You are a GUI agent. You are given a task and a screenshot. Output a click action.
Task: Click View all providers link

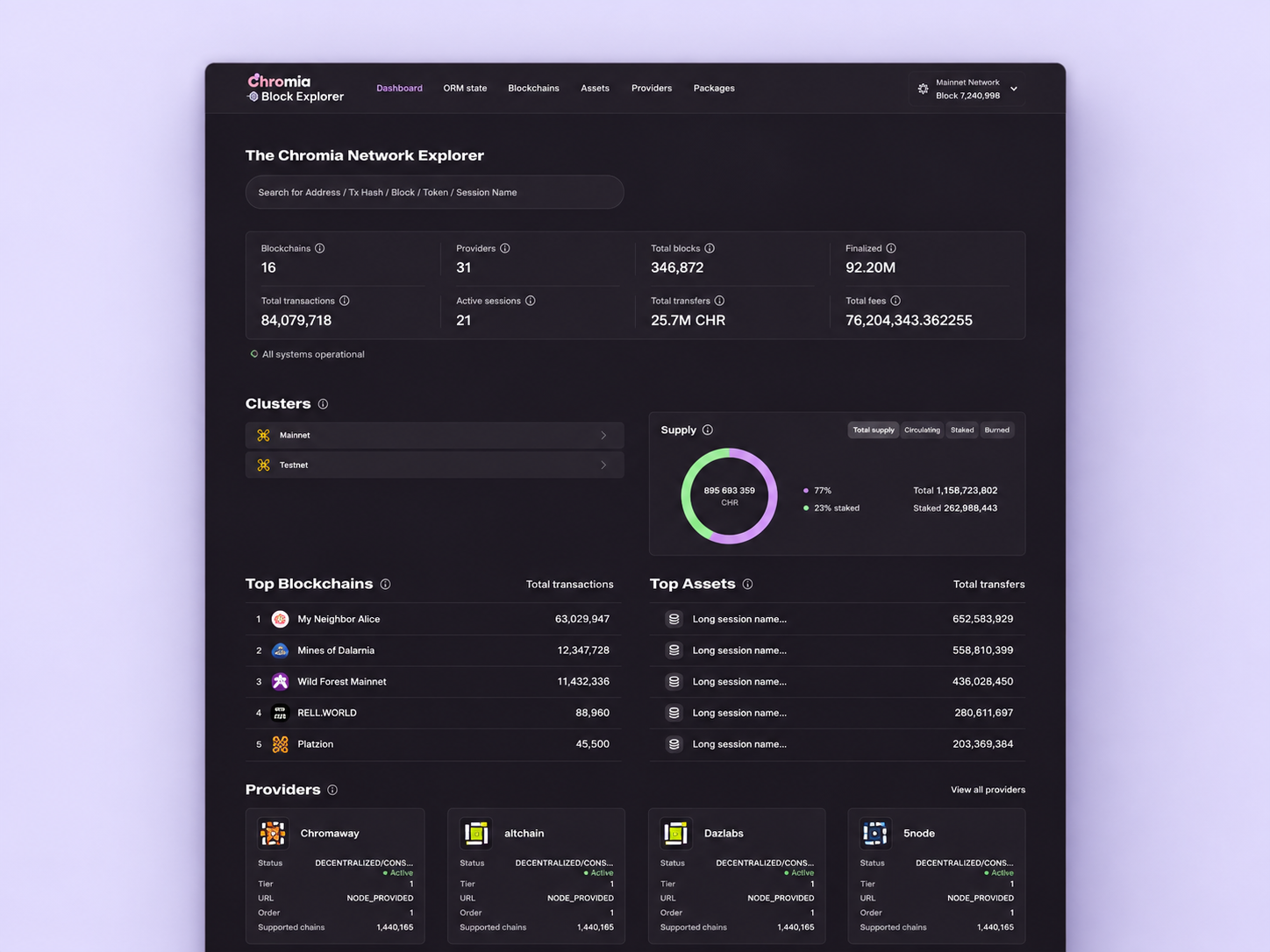coord(988,790)
